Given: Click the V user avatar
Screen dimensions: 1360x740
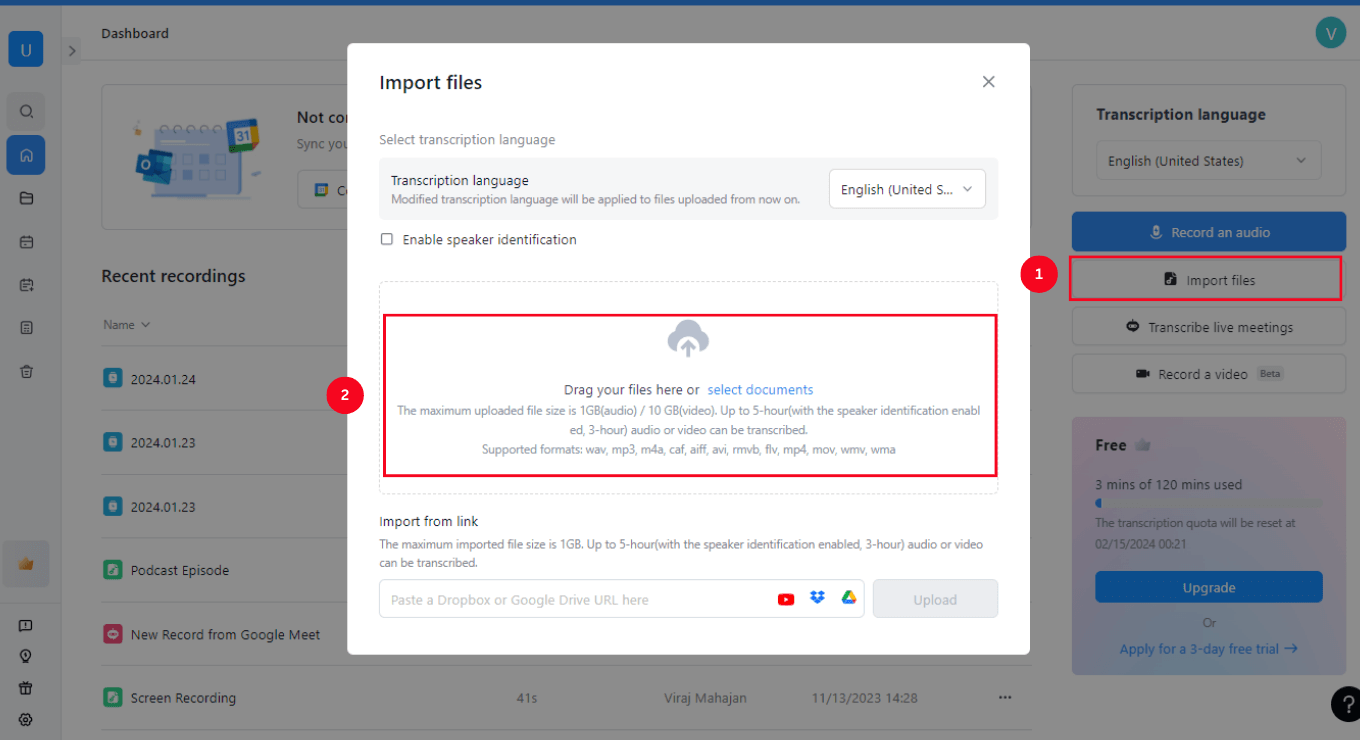Looking at the screenshot, I should pyautogui.click(x=1330, y=33).
